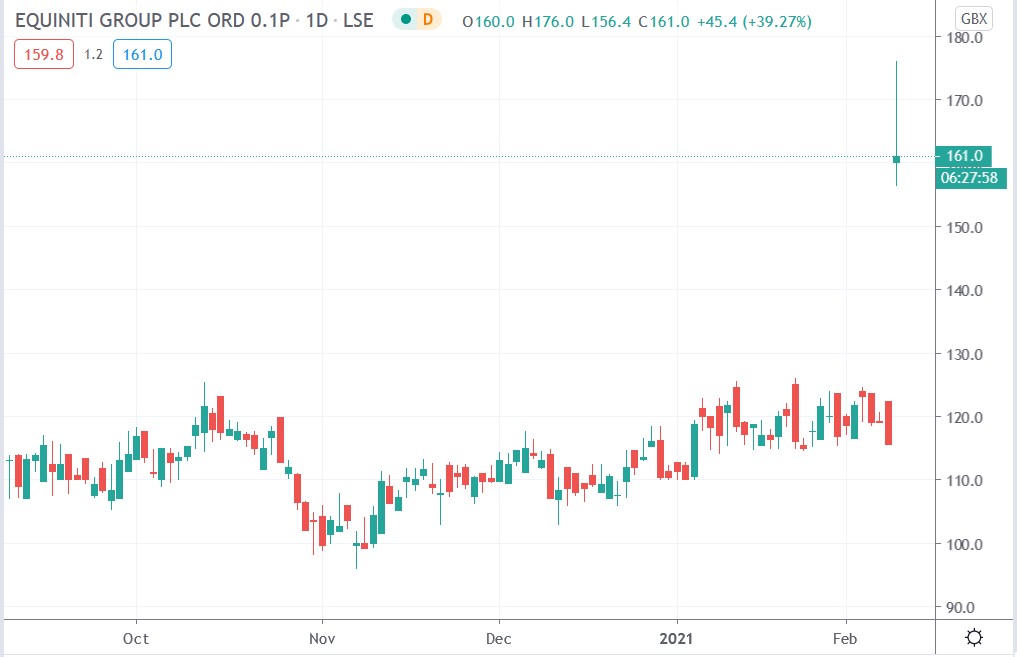1017x657 pixels.
Task: Click the current price label 161.0 on axis
Action: tap(964, 156)
